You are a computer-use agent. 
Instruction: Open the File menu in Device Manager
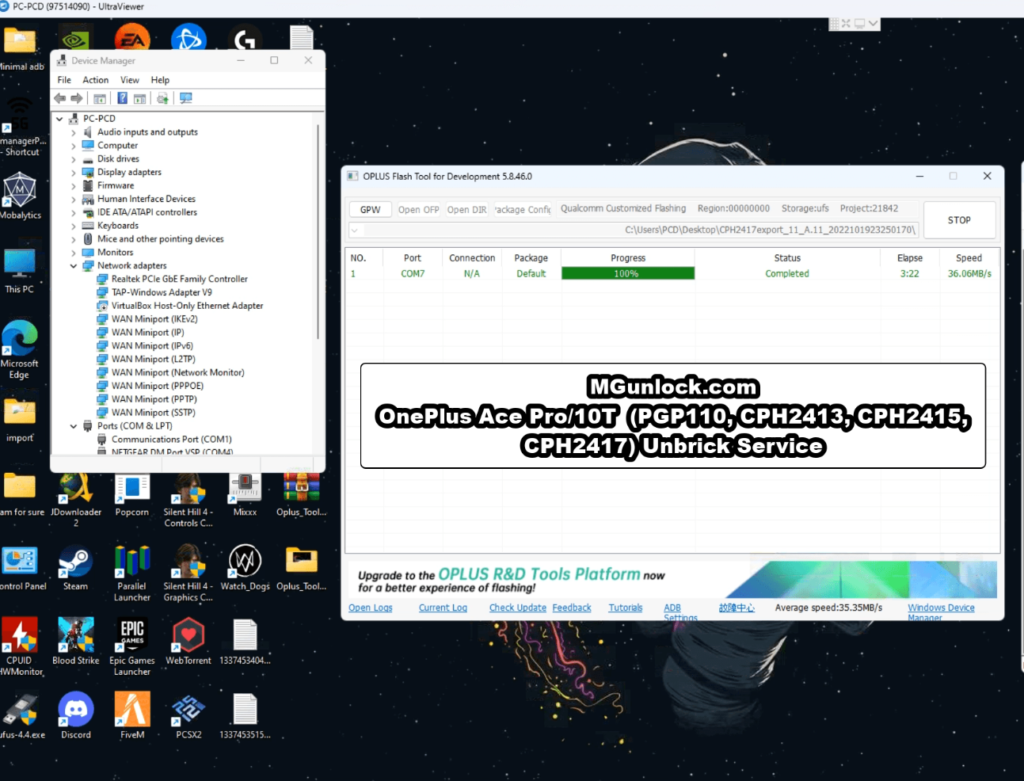click(64, 80)
